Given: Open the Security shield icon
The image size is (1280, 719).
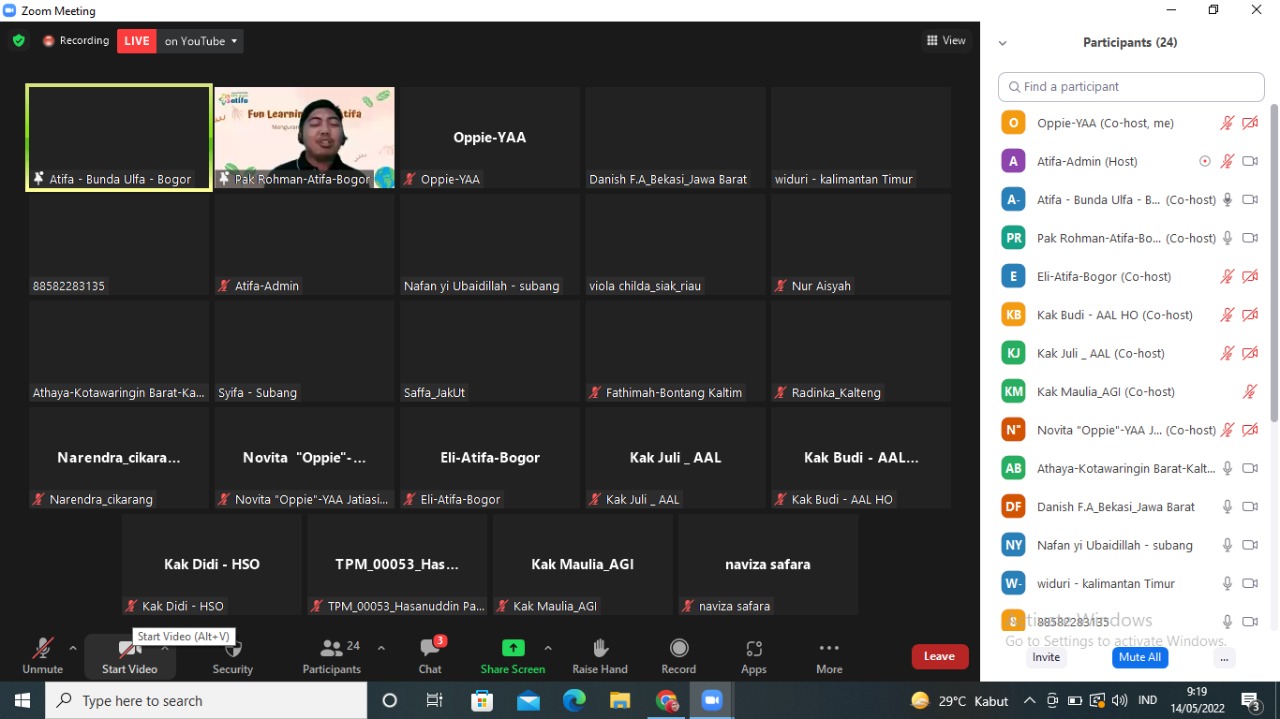Looking at the screenshot, I should pyautogui.click(x=233, y=650).
